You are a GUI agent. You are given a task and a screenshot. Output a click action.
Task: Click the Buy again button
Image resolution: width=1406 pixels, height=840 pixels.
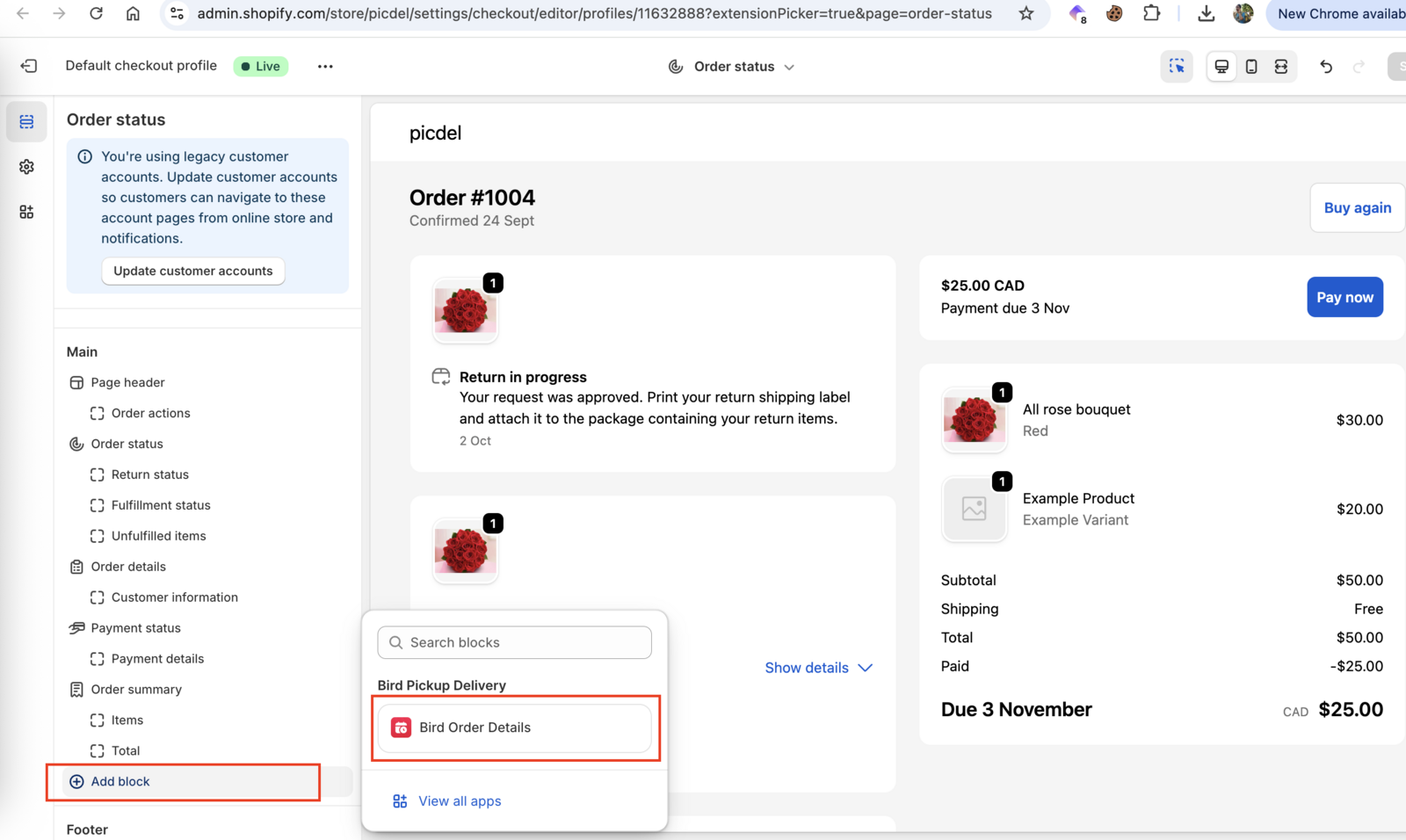(x=1358, y=207)
